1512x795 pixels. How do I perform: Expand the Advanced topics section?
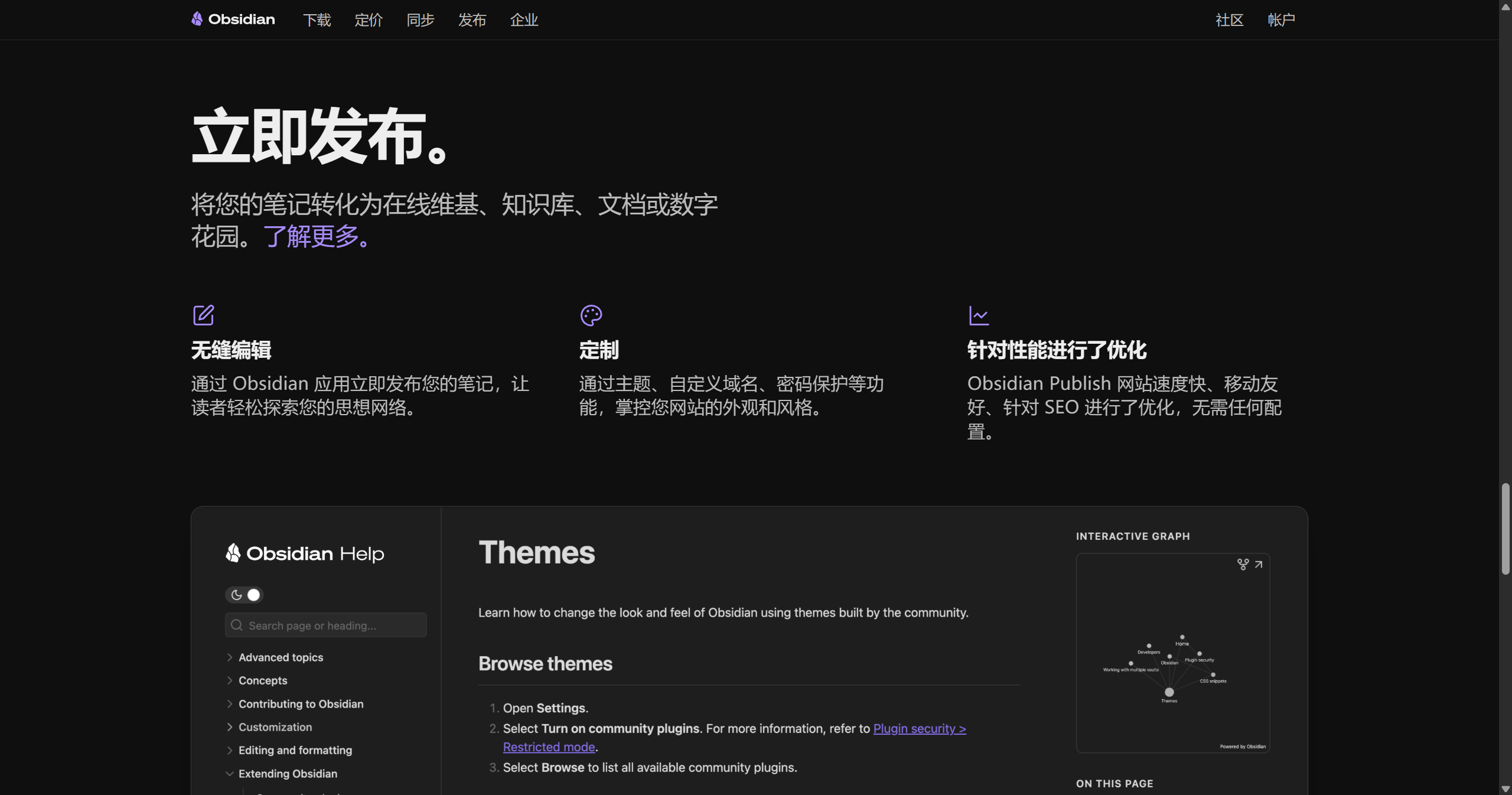[275, 657]
